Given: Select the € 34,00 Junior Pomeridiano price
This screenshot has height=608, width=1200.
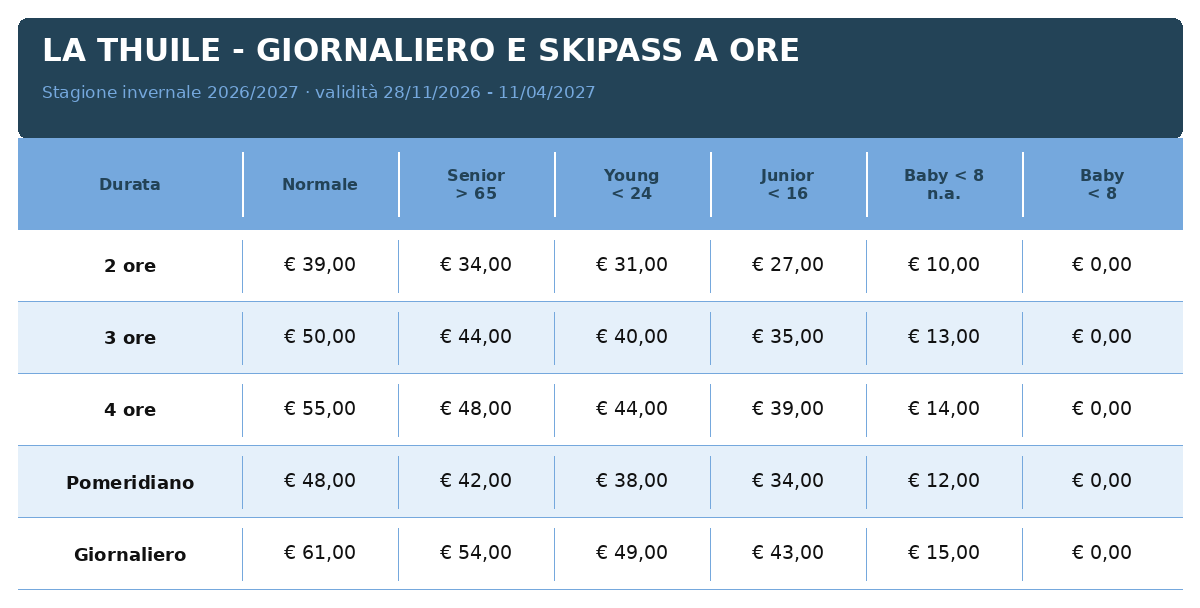Looking at the screenshot, I should coord(788,481).
